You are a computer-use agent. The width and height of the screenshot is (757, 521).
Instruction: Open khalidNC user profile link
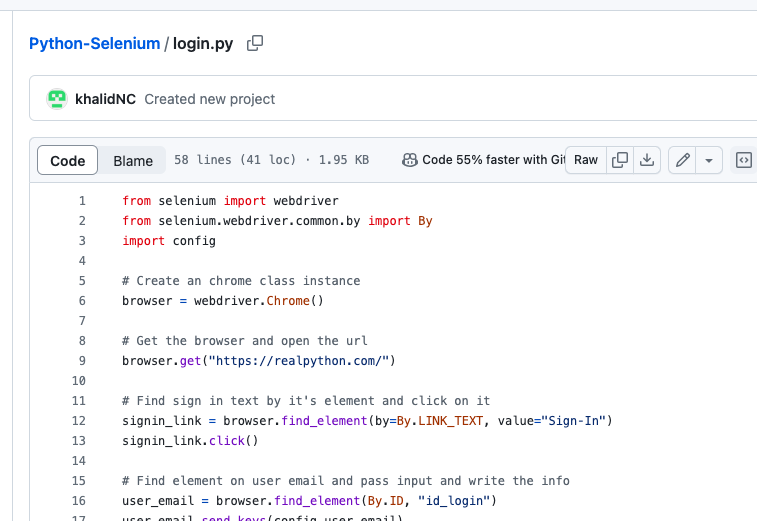(105, 99)
